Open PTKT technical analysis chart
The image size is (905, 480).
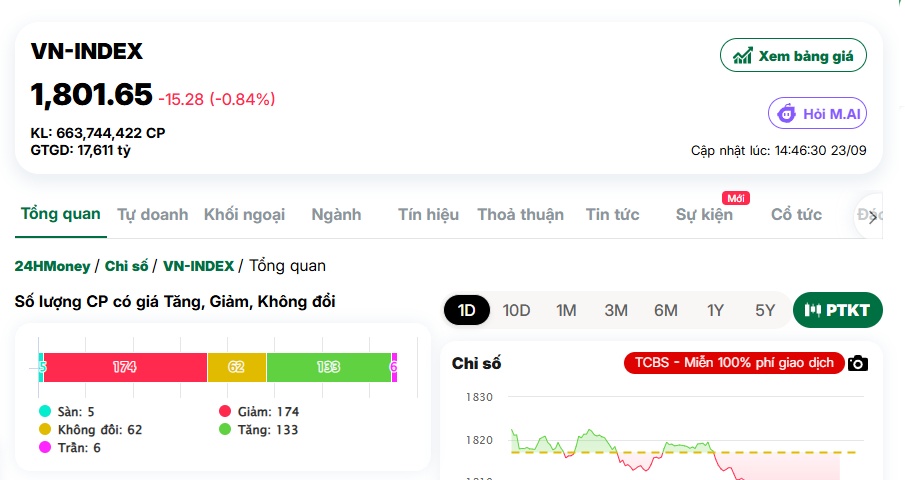point(837,310)
